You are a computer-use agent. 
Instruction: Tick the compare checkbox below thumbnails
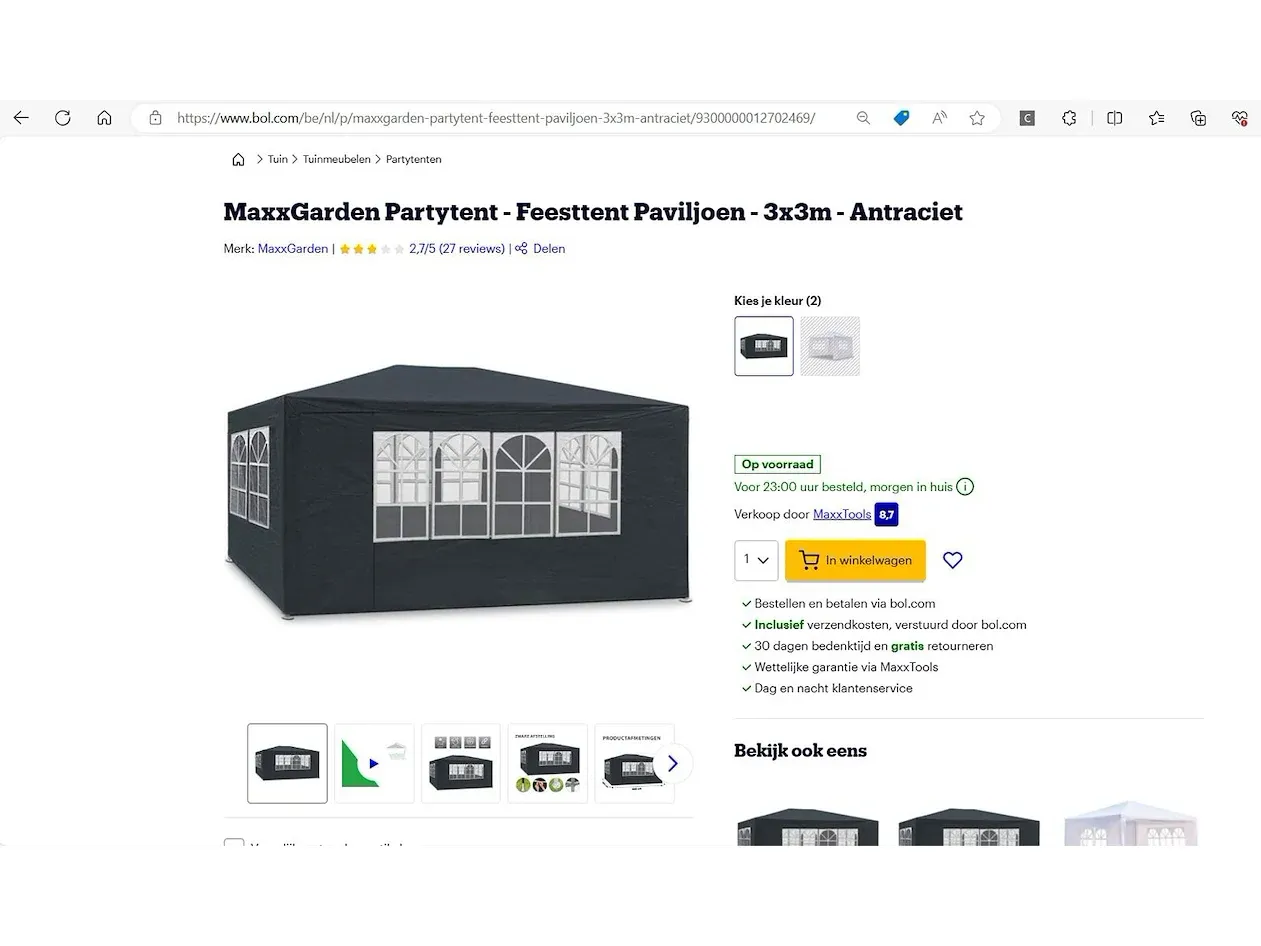[x=234, y=843]
